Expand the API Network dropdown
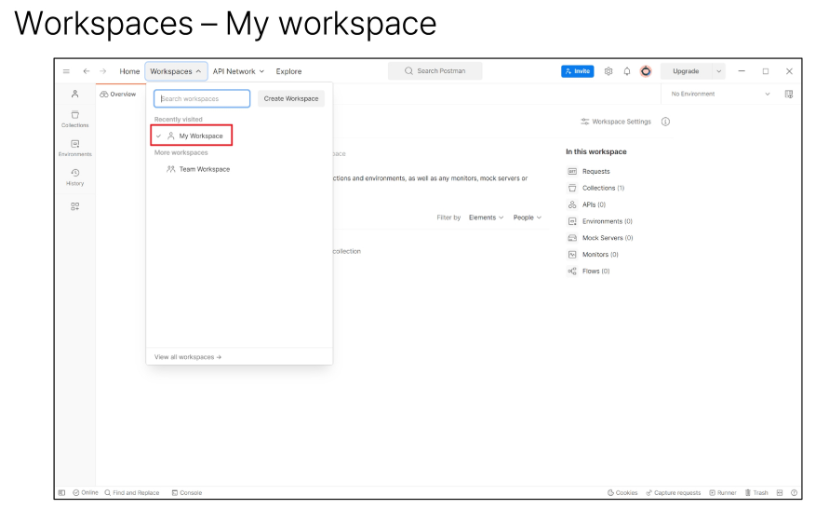 point(239,71)
